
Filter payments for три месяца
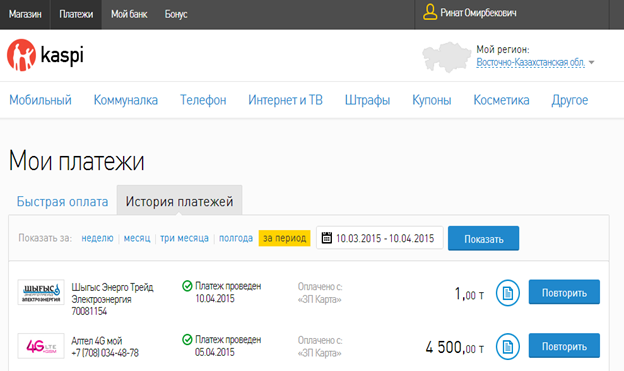click(x=184, y=238)
